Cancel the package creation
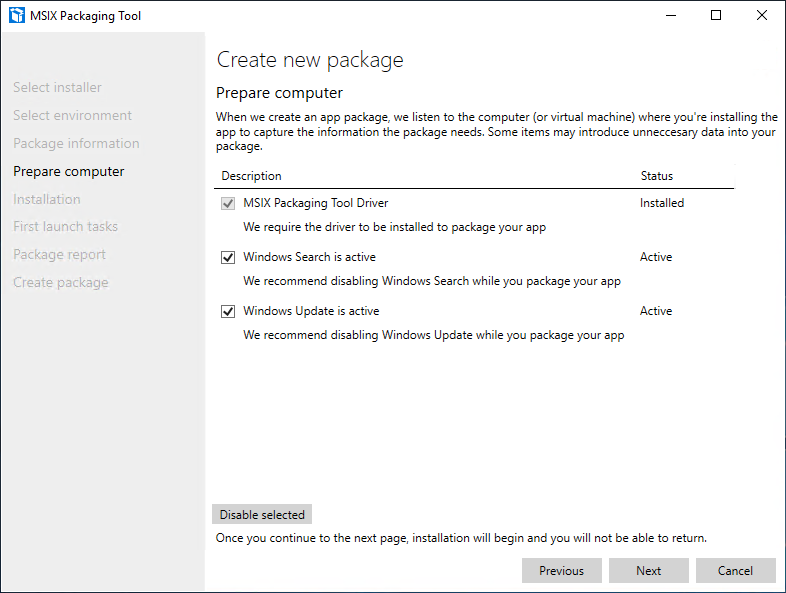The height and width of the screenshot is (593, 786). 735,570
